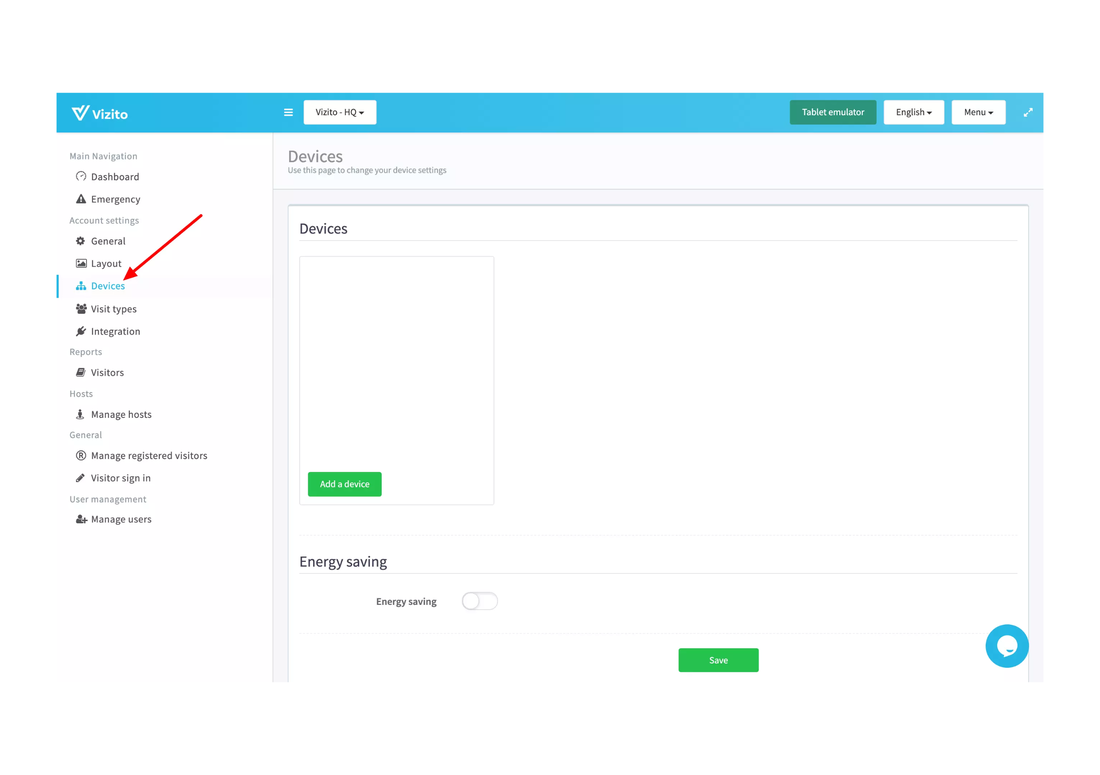Expand the English language dropdown
Screen dimensions: 1100x775
[x=913, y=112]
